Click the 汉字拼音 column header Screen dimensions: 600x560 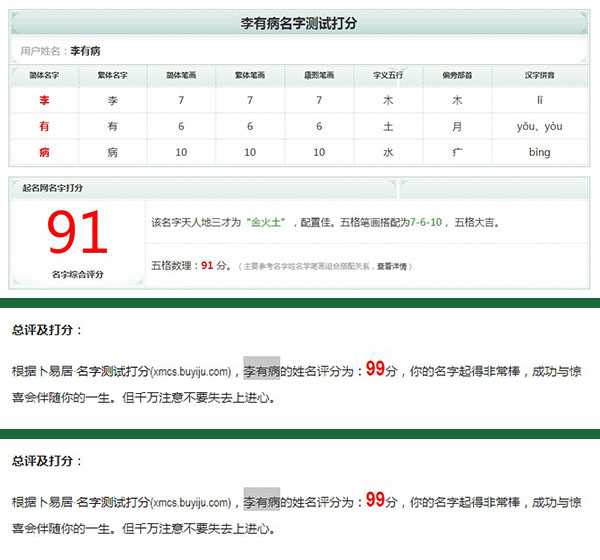point(540,75)
